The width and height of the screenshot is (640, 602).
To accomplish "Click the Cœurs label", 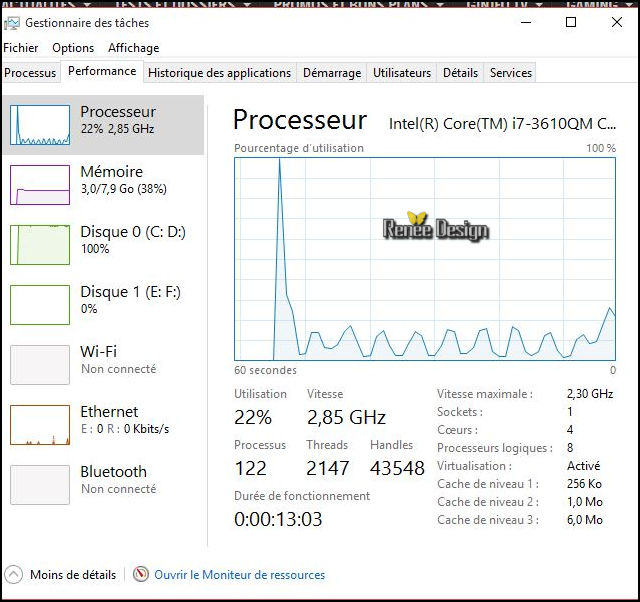I will pos(457,430).
